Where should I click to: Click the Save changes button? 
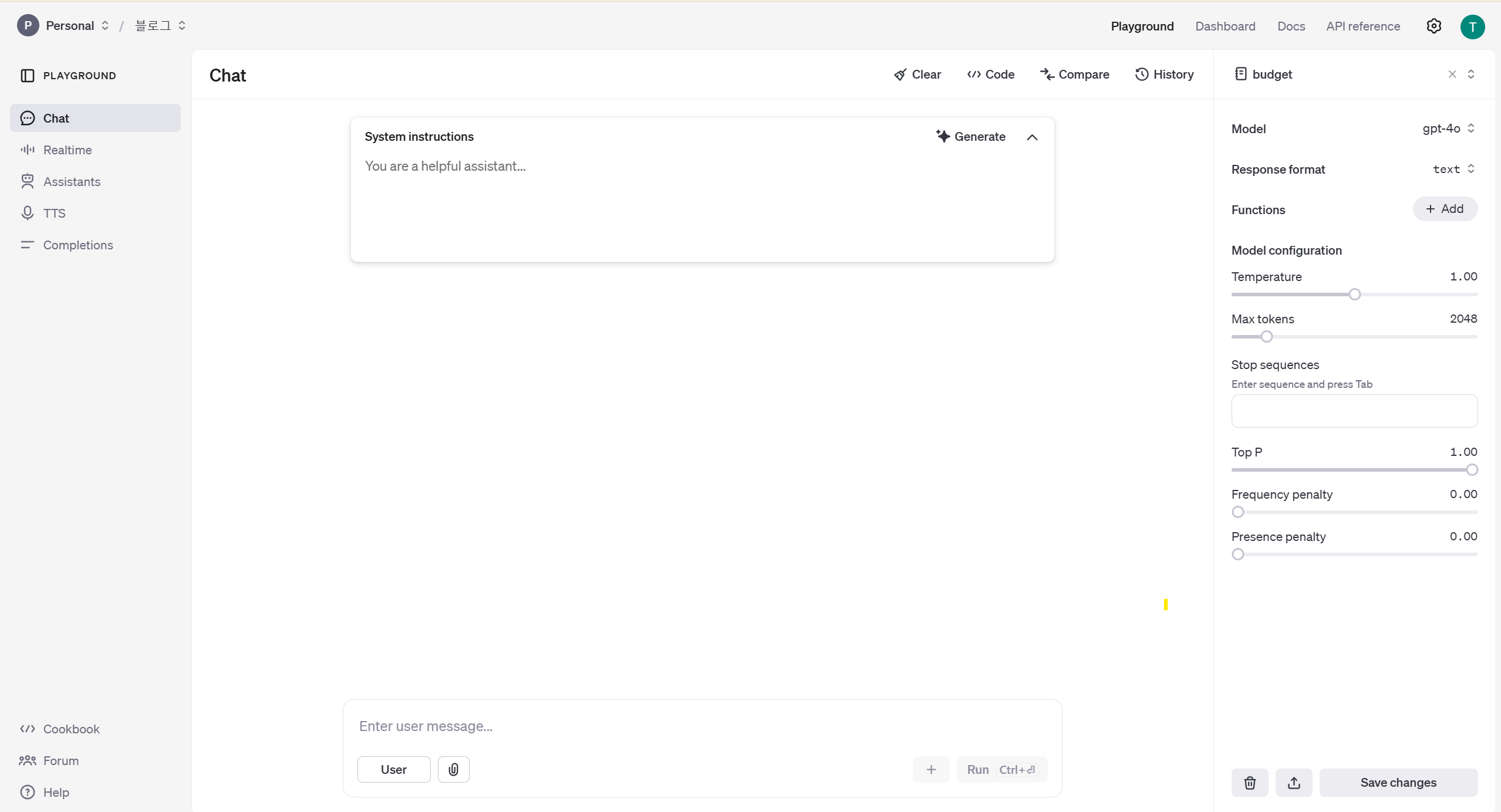[1398, 783]
